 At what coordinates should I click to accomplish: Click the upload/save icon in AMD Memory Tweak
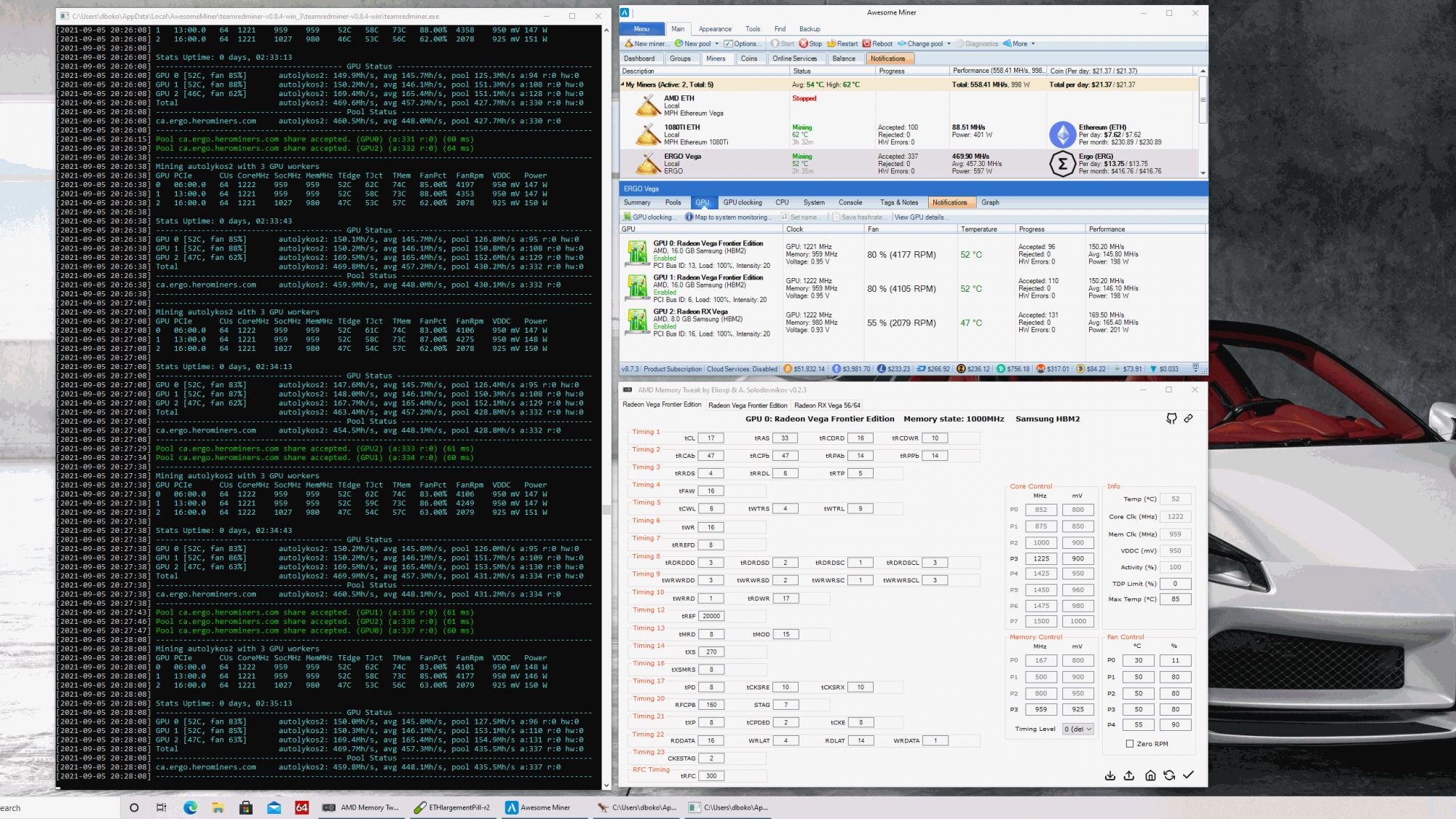(x=1129, y=775)
